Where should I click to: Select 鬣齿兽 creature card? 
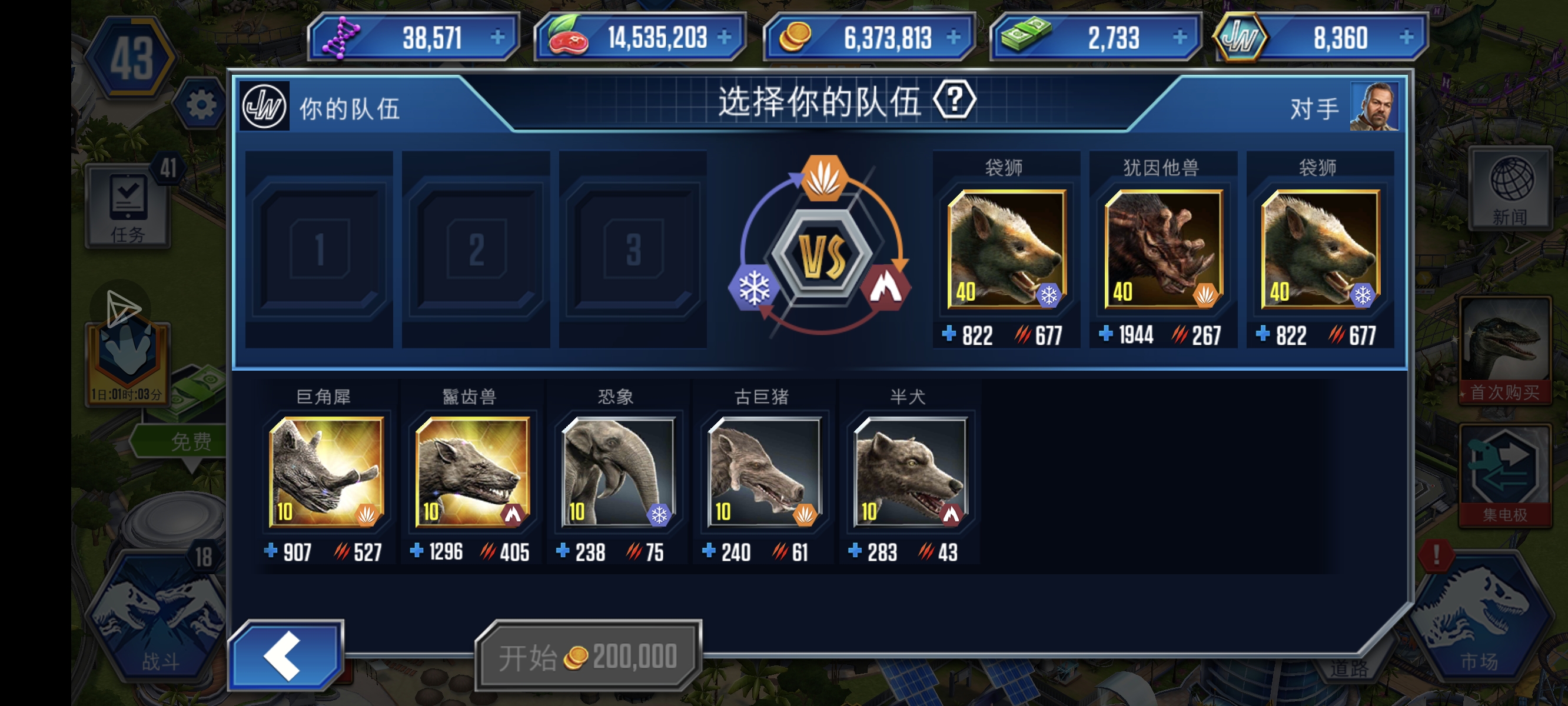(471, 472)
